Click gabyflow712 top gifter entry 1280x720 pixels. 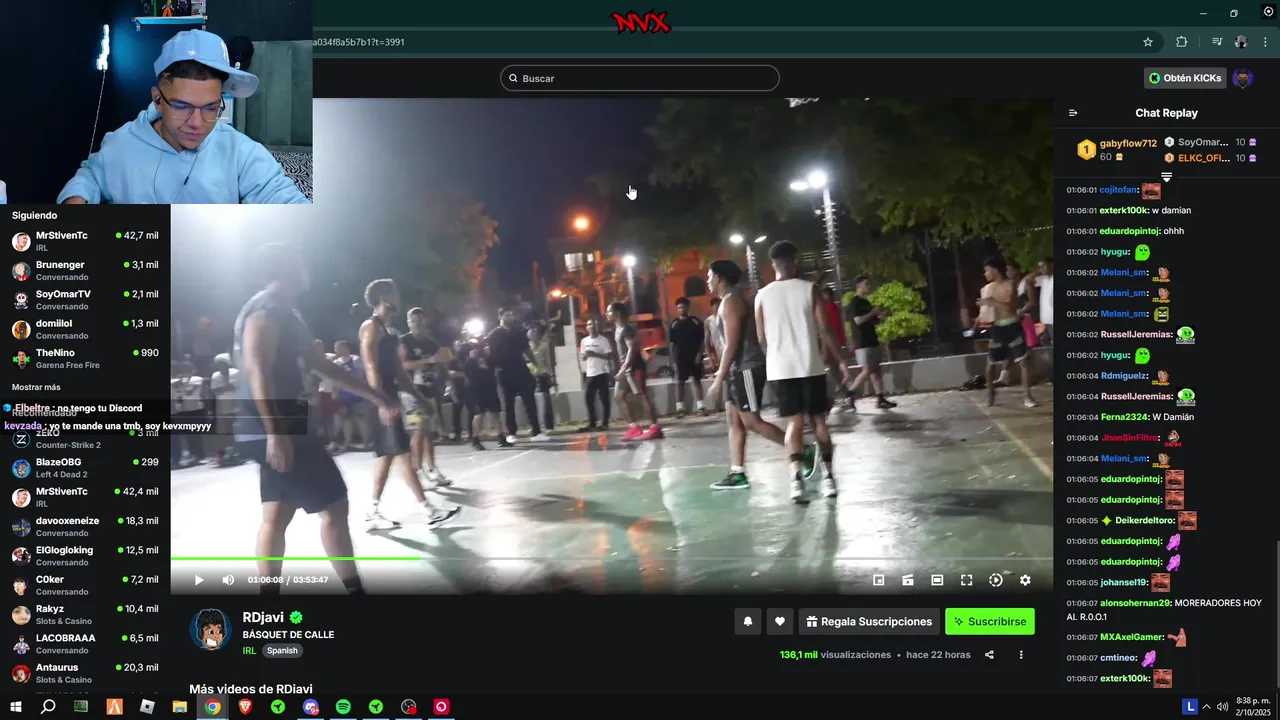(x=1116, y=150)
